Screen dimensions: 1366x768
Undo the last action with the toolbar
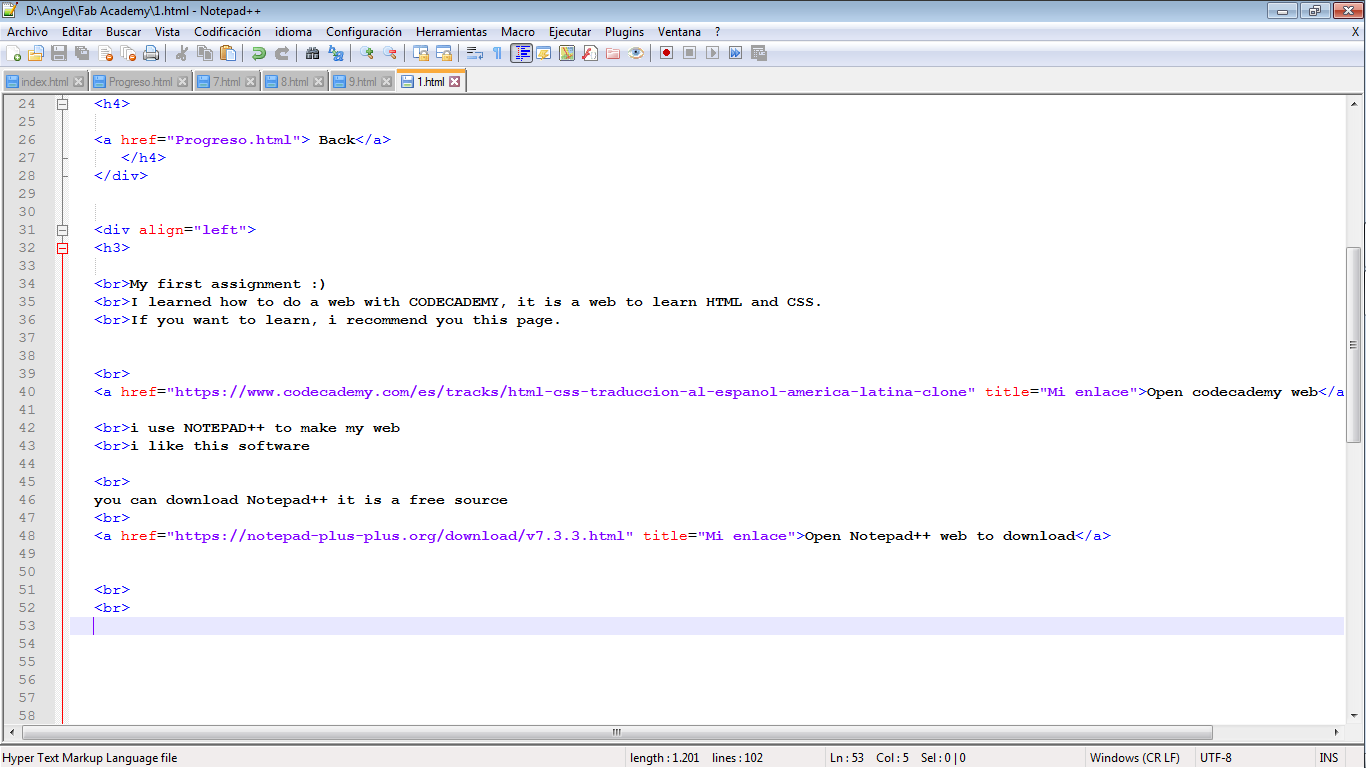259,53
